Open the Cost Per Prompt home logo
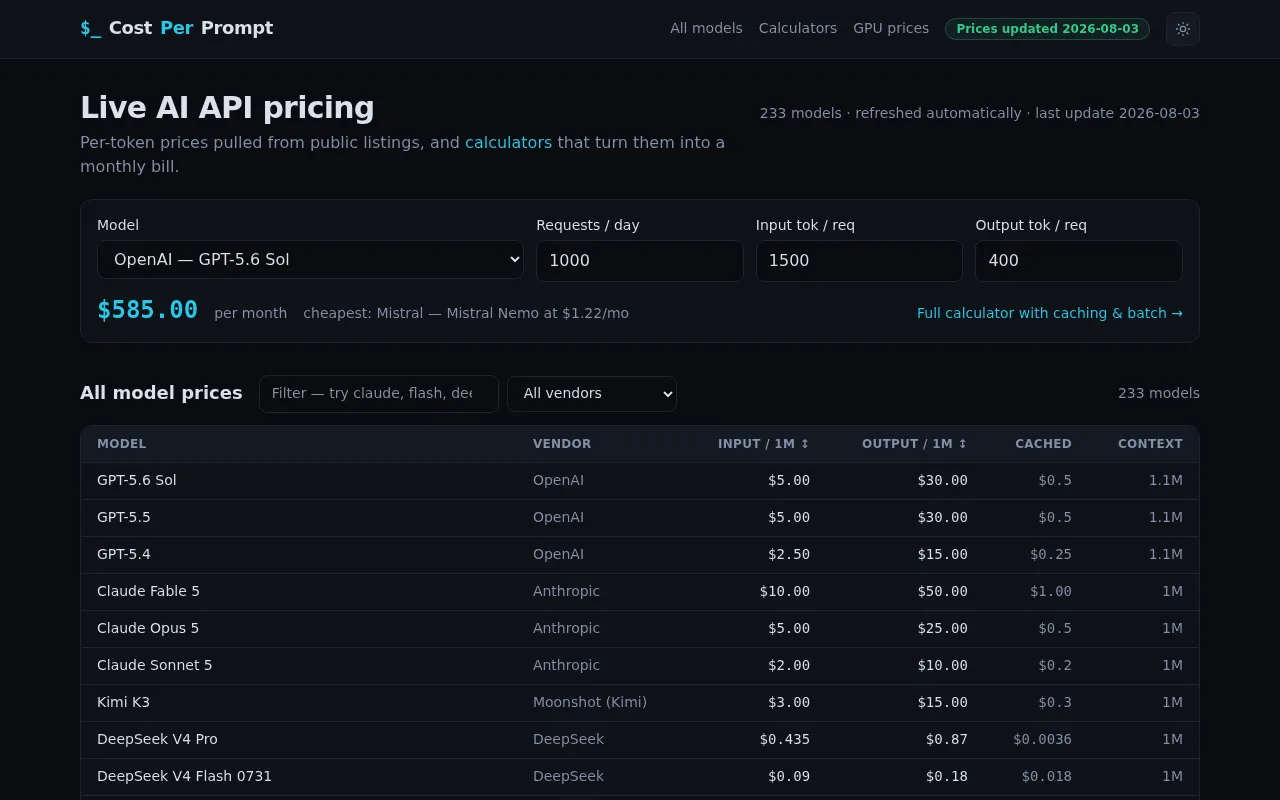This screenshot has width=1280, height=800. pos(177,28)
